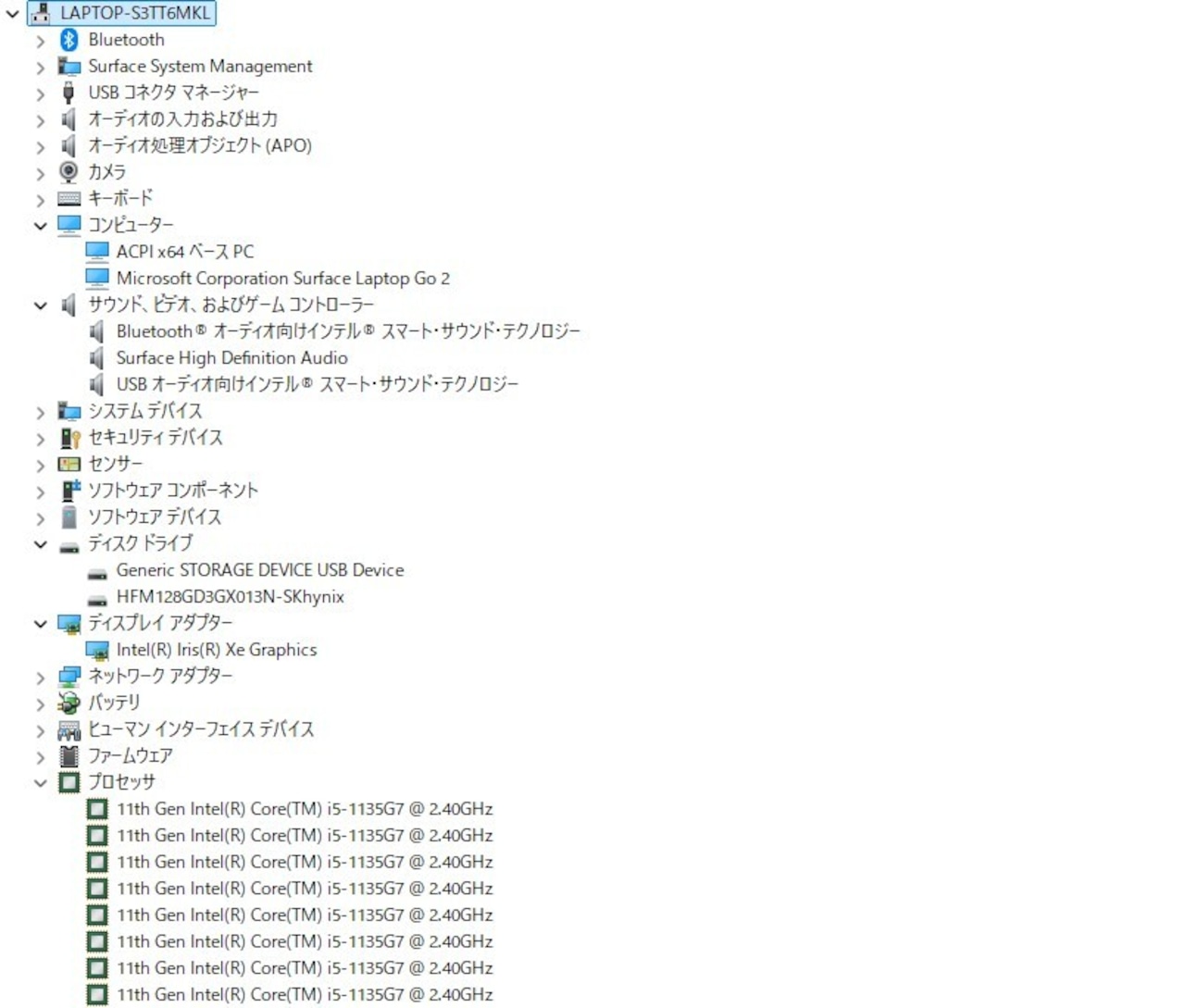Click the Surface System Management folder icon
Screen dimensions: 1185x1008
(69, 67)
